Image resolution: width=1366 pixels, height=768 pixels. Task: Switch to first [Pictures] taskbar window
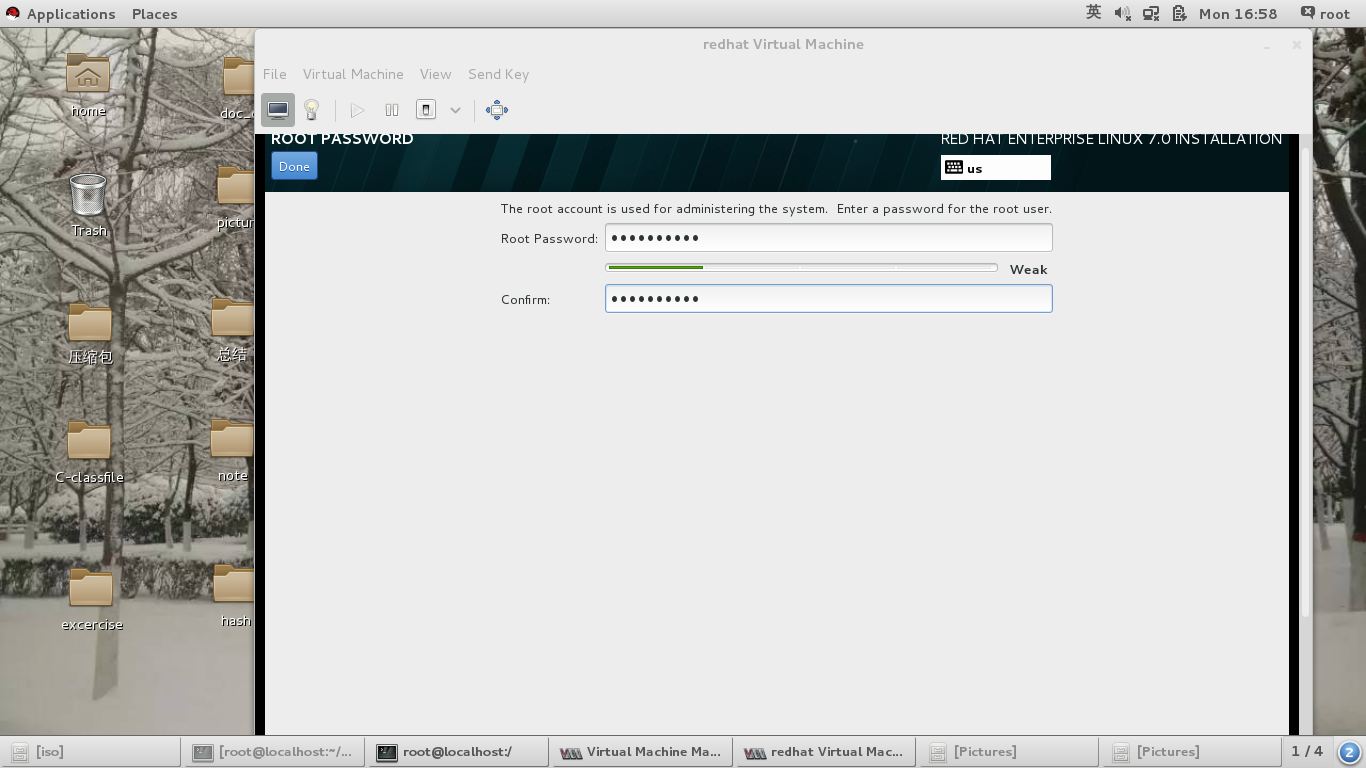click(x=1009, y=752)
